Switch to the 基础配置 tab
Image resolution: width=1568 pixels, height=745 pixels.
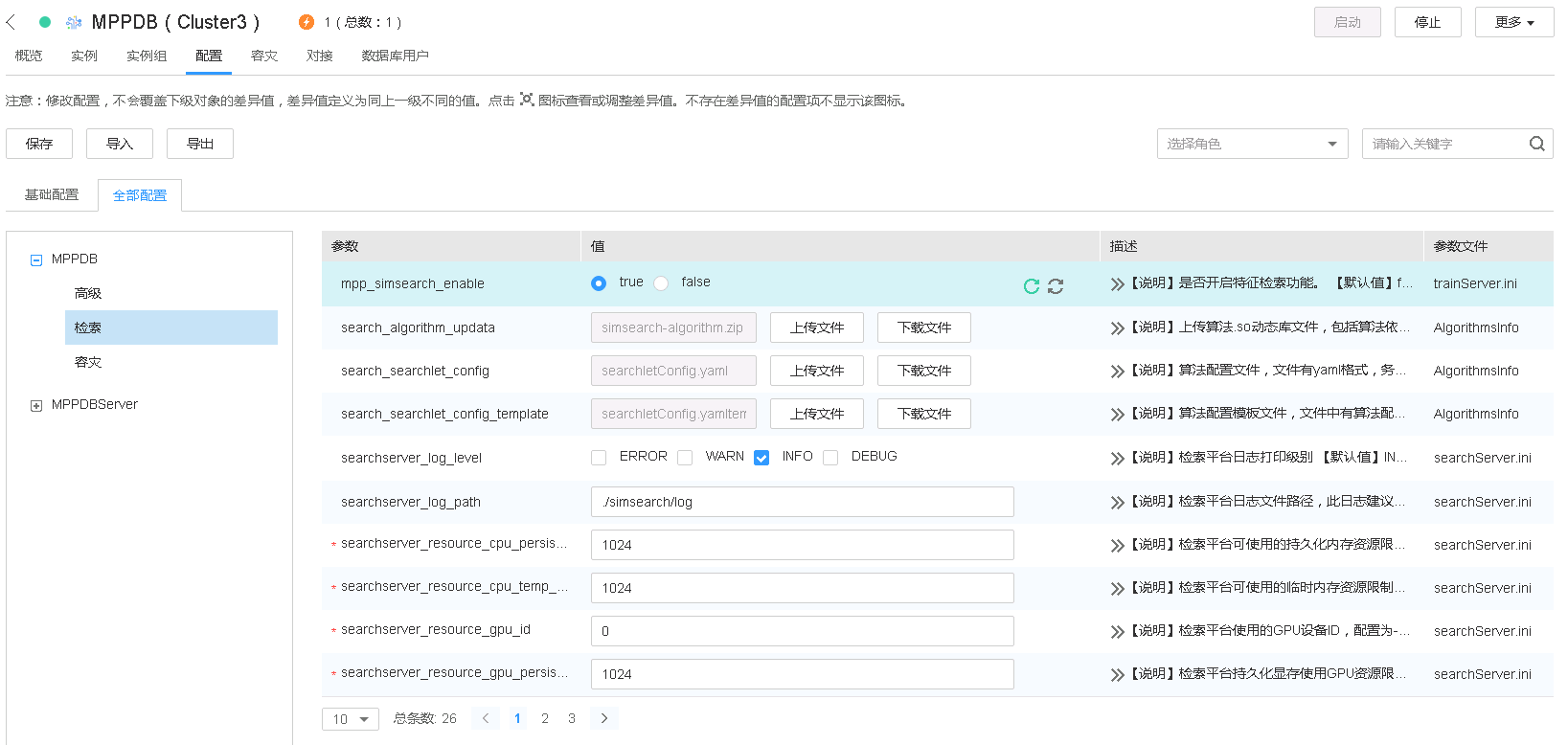(52, 194)
